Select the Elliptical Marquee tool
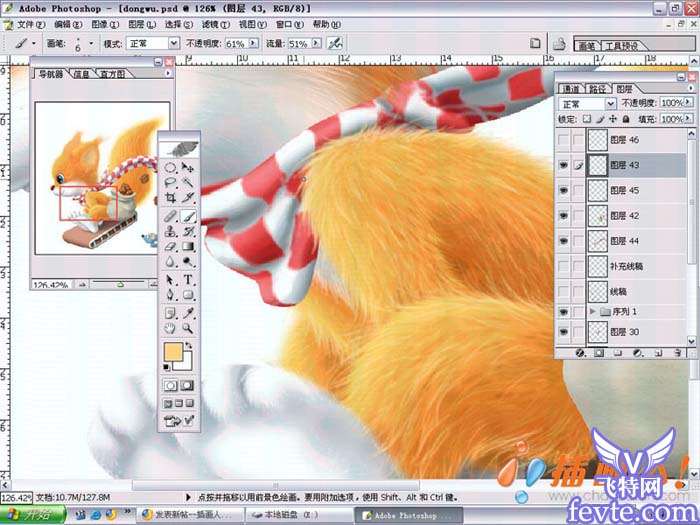The height and width of the screenshot is (525, 700). [x=171, y=167]
